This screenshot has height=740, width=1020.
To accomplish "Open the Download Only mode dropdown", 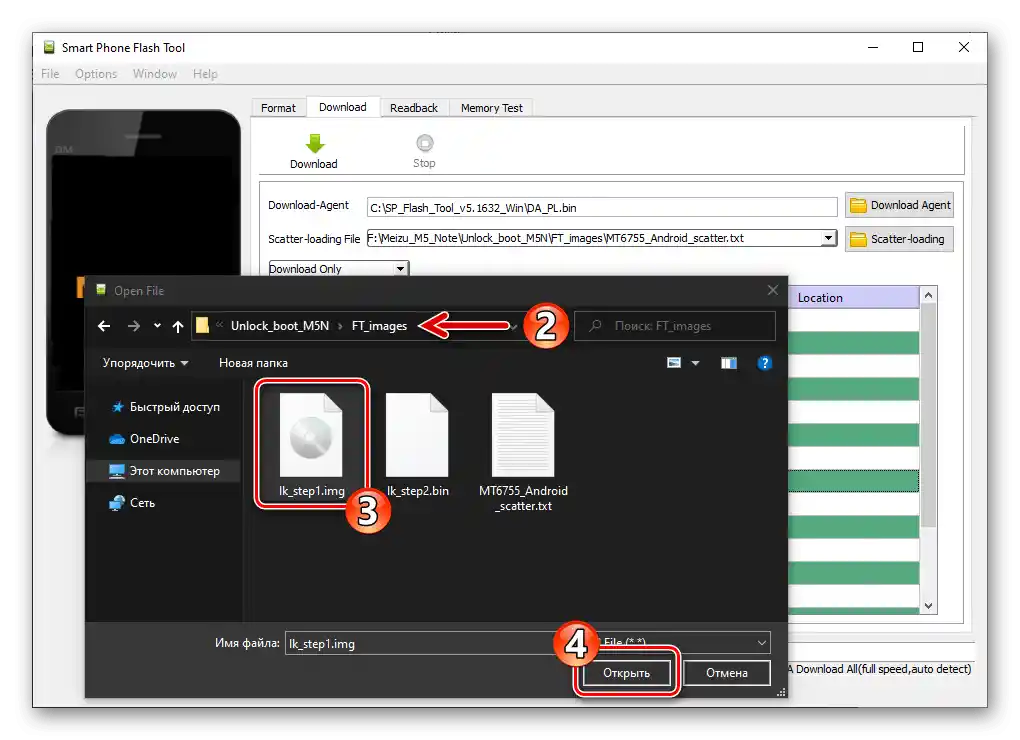I will (337, 268).
